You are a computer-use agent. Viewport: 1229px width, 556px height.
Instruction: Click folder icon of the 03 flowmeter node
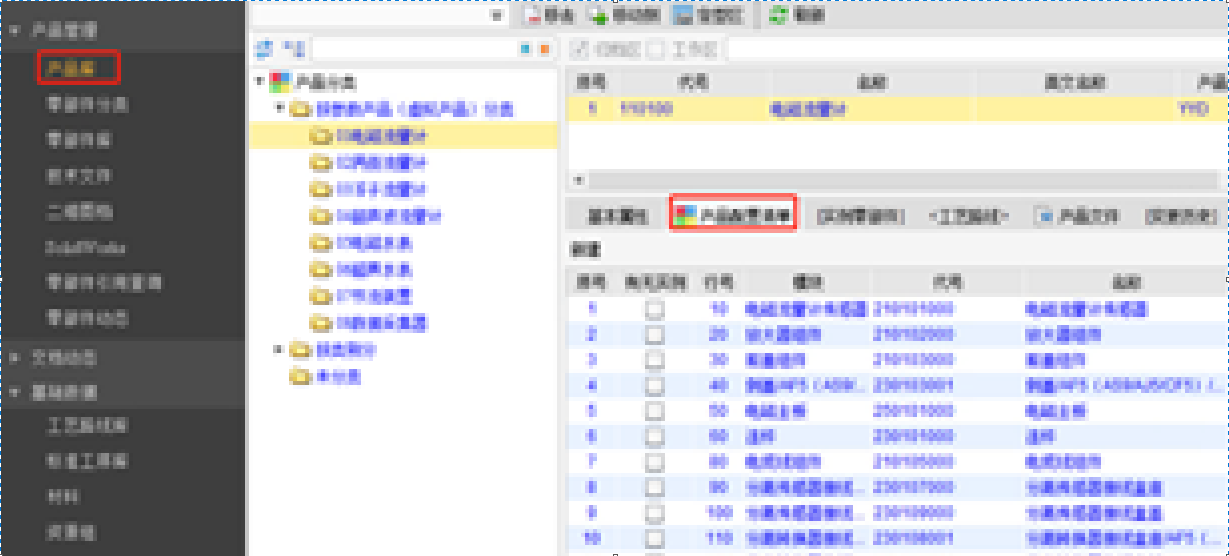(x=320, y=190)
